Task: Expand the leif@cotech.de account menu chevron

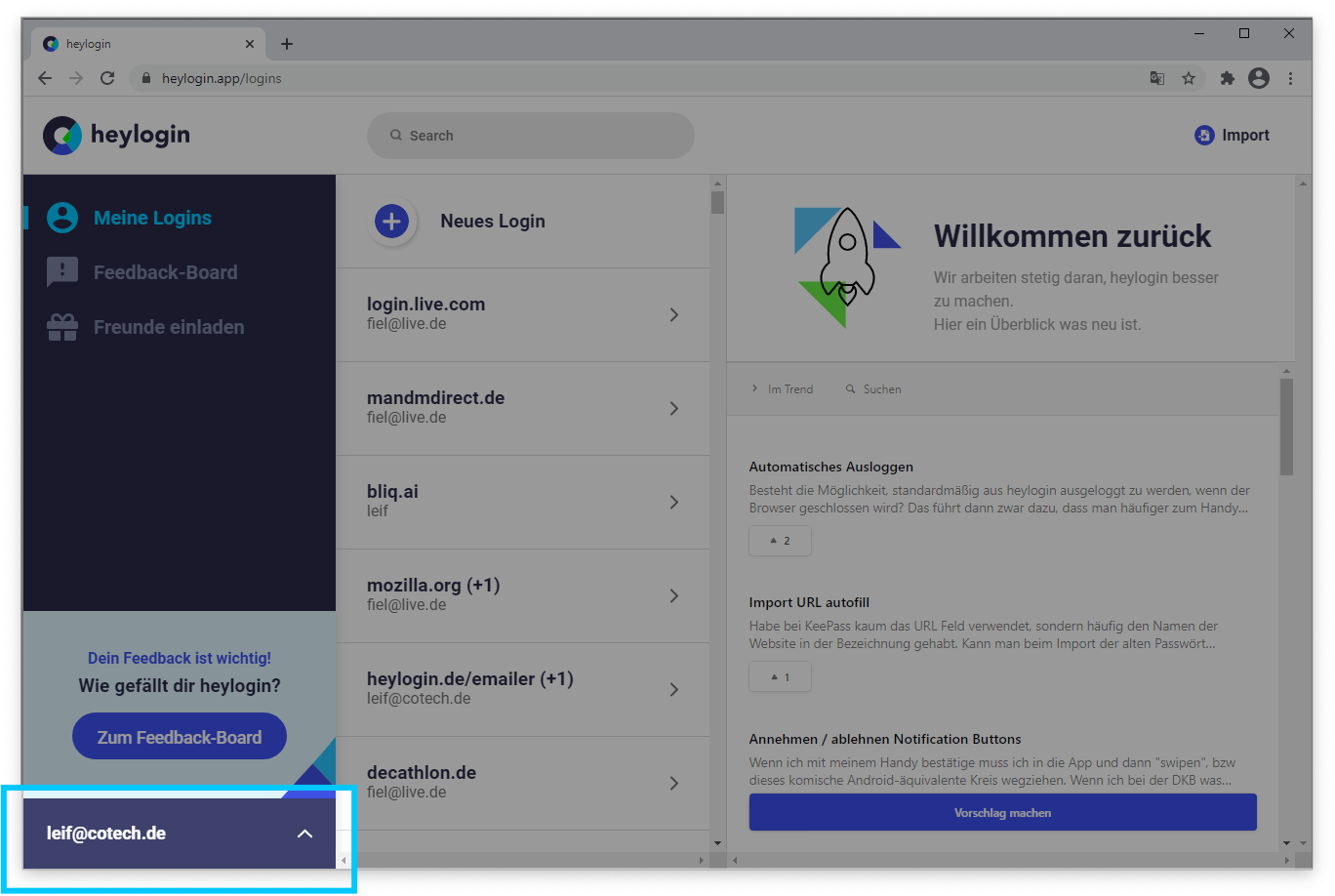Action: (304, 834)
